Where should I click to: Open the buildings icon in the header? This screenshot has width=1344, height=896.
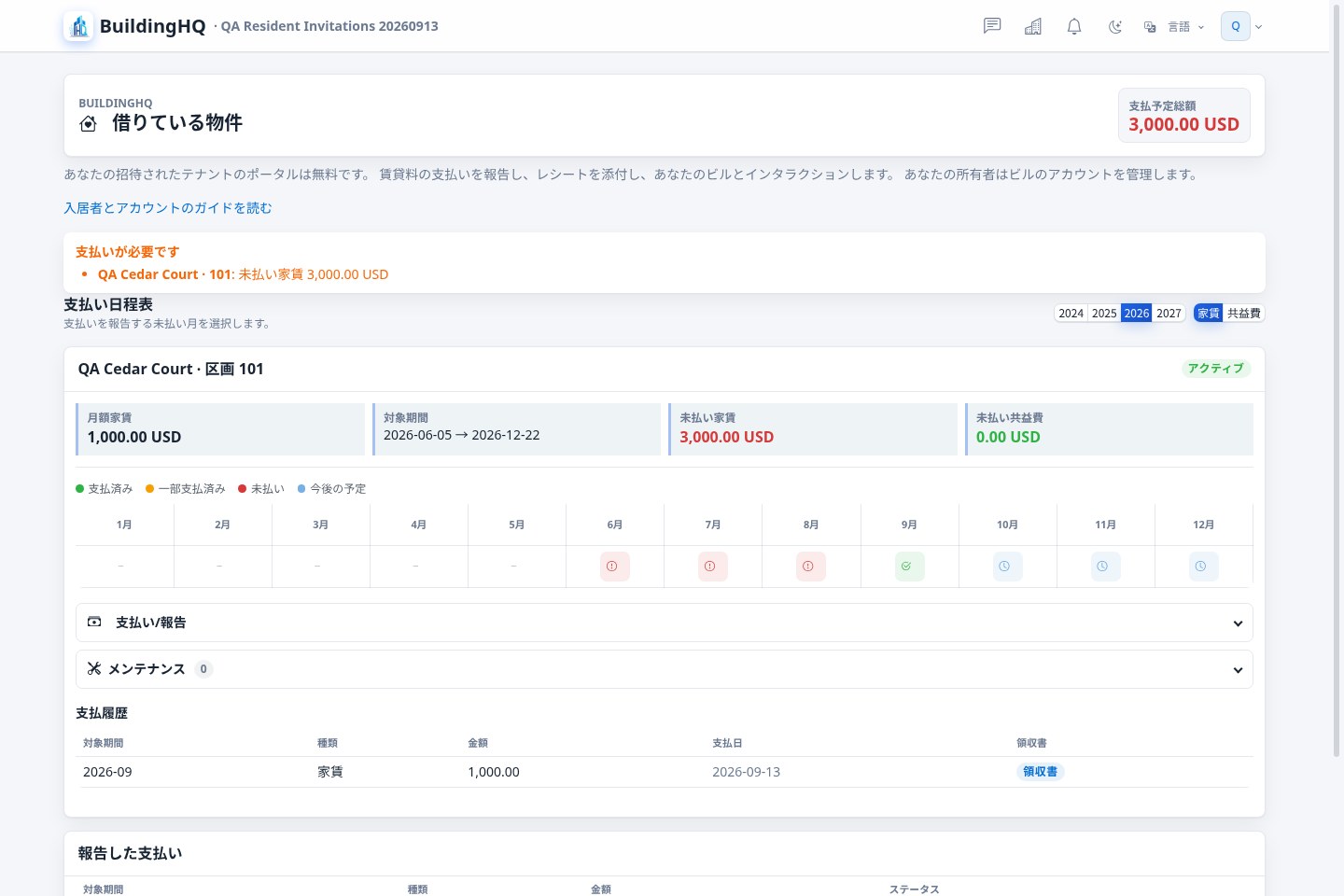tap(1033, 26)
